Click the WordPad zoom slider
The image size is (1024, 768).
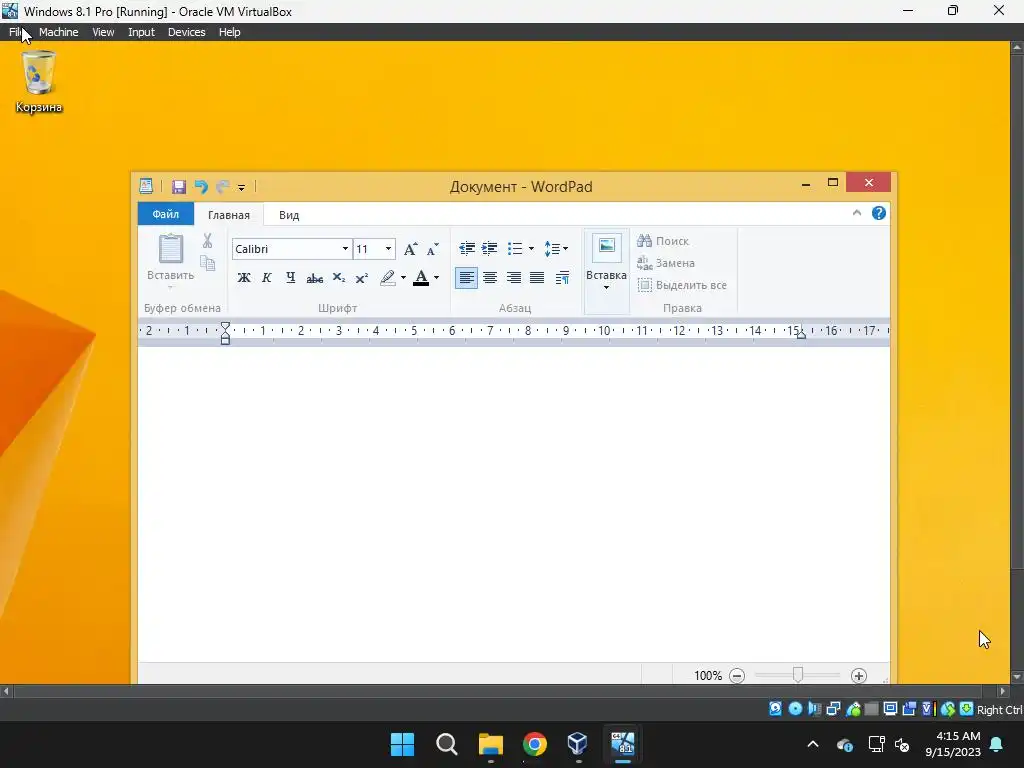tap(797, 675)
